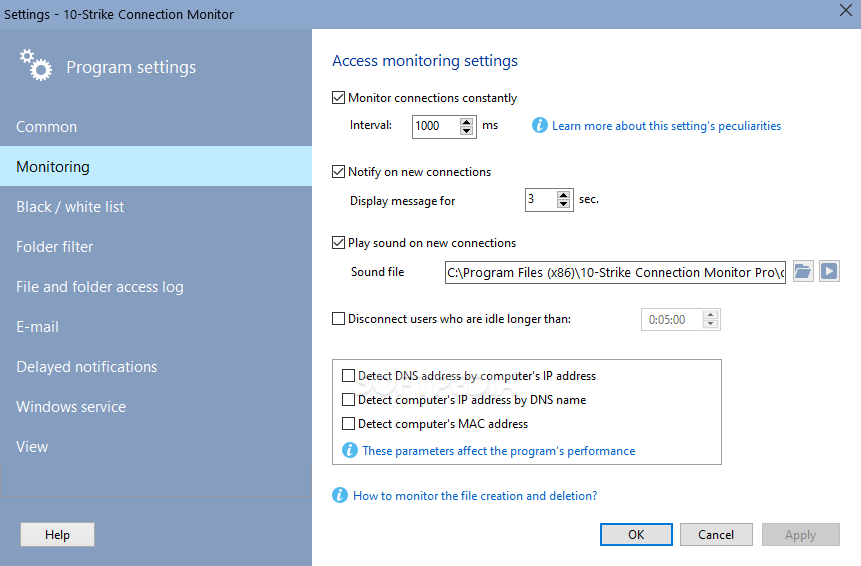Open Windows service settings

coord(156,407)
